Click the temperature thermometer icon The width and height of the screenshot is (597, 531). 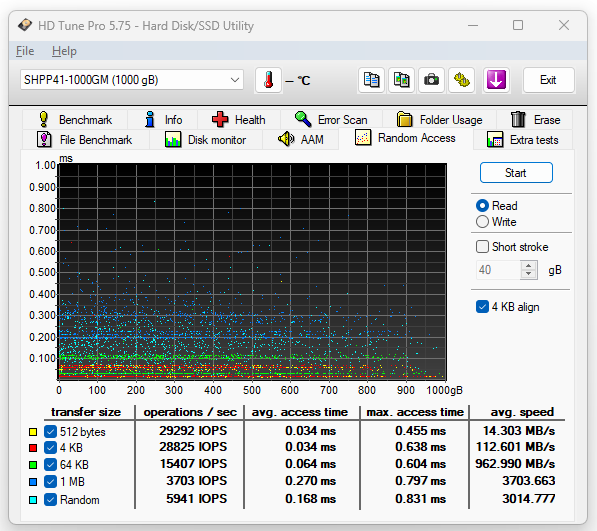coord(268,80)
